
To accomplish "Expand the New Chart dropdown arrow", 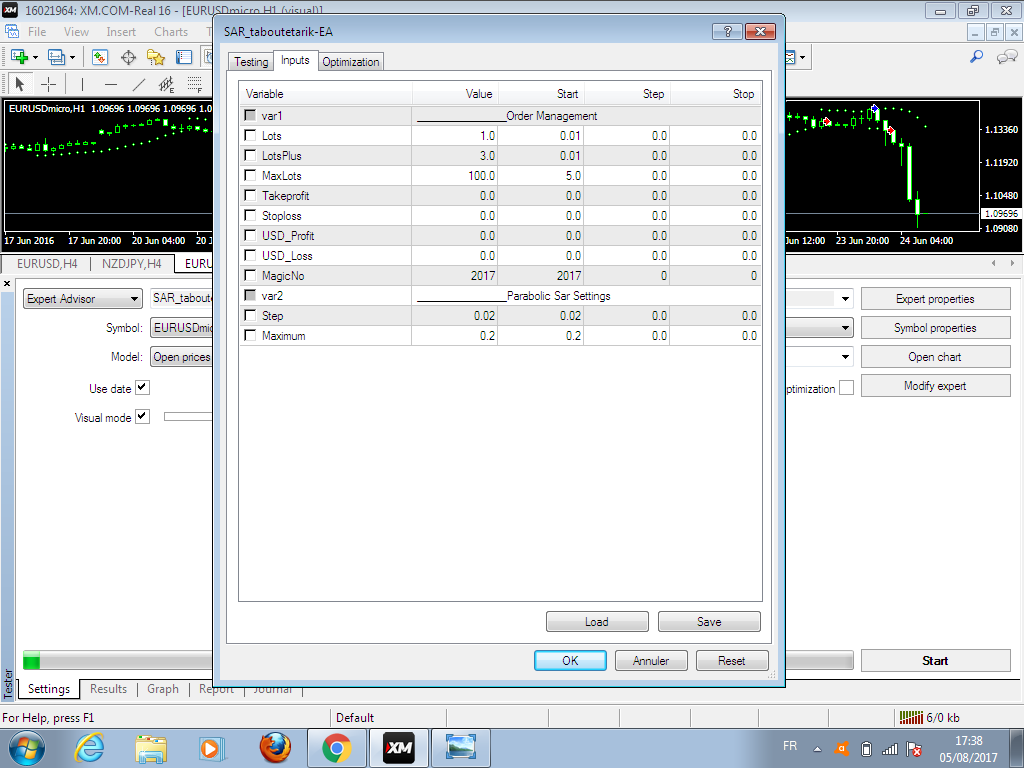I will click(35, 57).
